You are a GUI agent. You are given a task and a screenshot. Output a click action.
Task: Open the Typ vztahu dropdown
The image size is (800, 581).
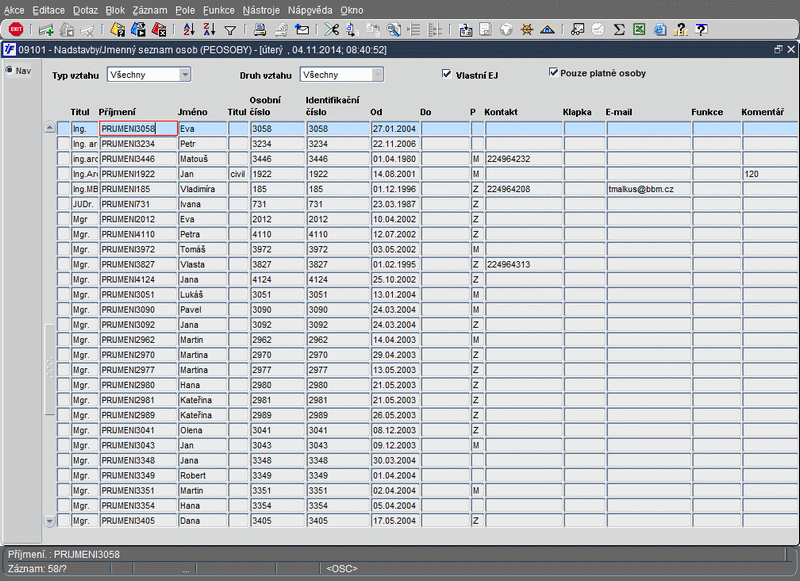(185, 75)
